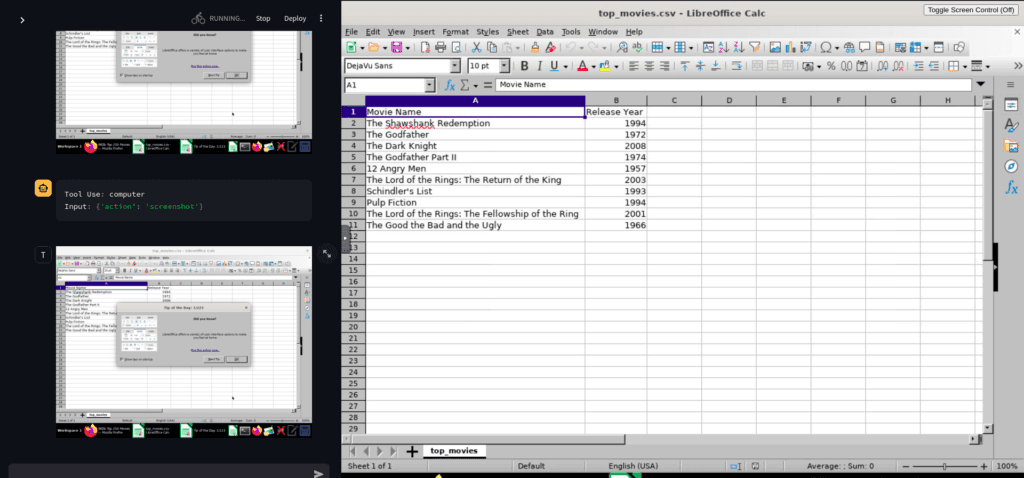Click the Sort dialog icon
Screen dimensions: 1024x478
click(708, 47)
